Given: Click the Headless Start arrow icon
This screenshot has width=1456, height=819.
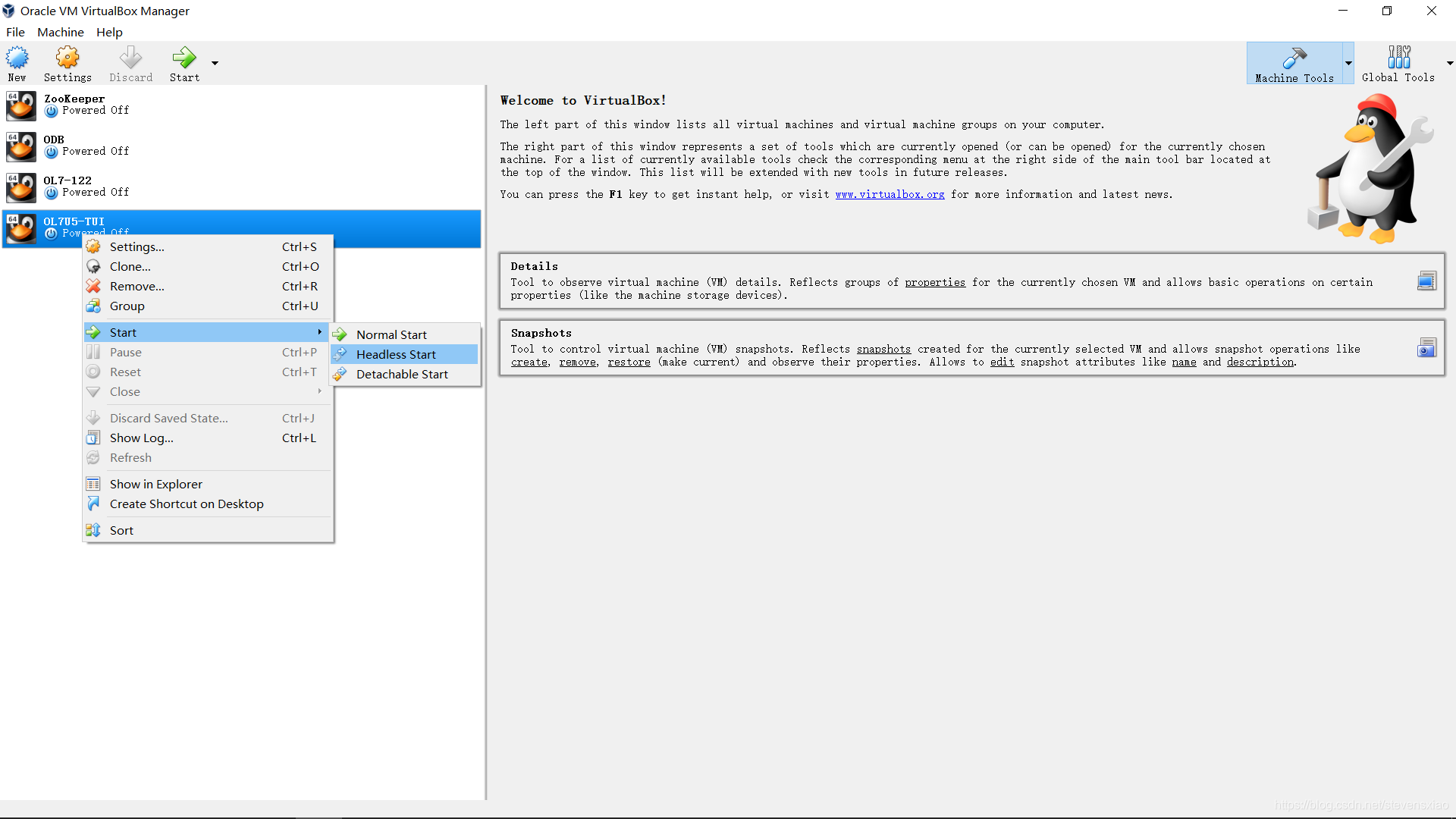Looking at the screenshot, I should click(340, 354).
